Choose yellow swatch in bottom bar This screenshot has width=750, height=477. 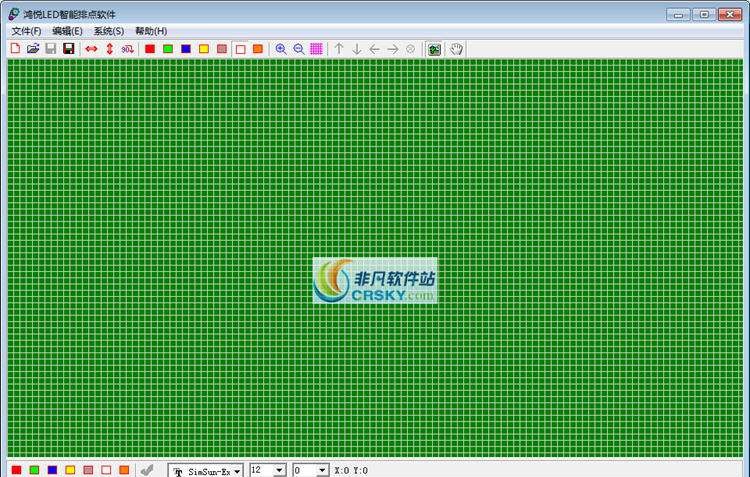[70, 470]
